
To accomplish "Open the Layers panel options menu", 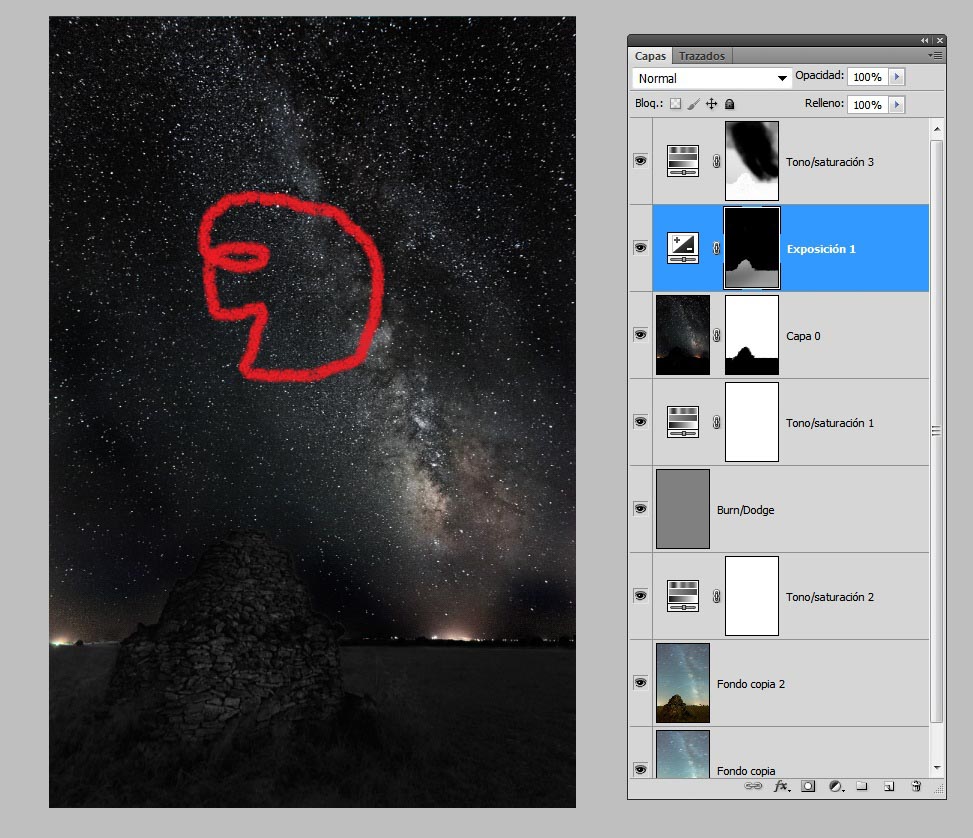I will tap(935, 56).
